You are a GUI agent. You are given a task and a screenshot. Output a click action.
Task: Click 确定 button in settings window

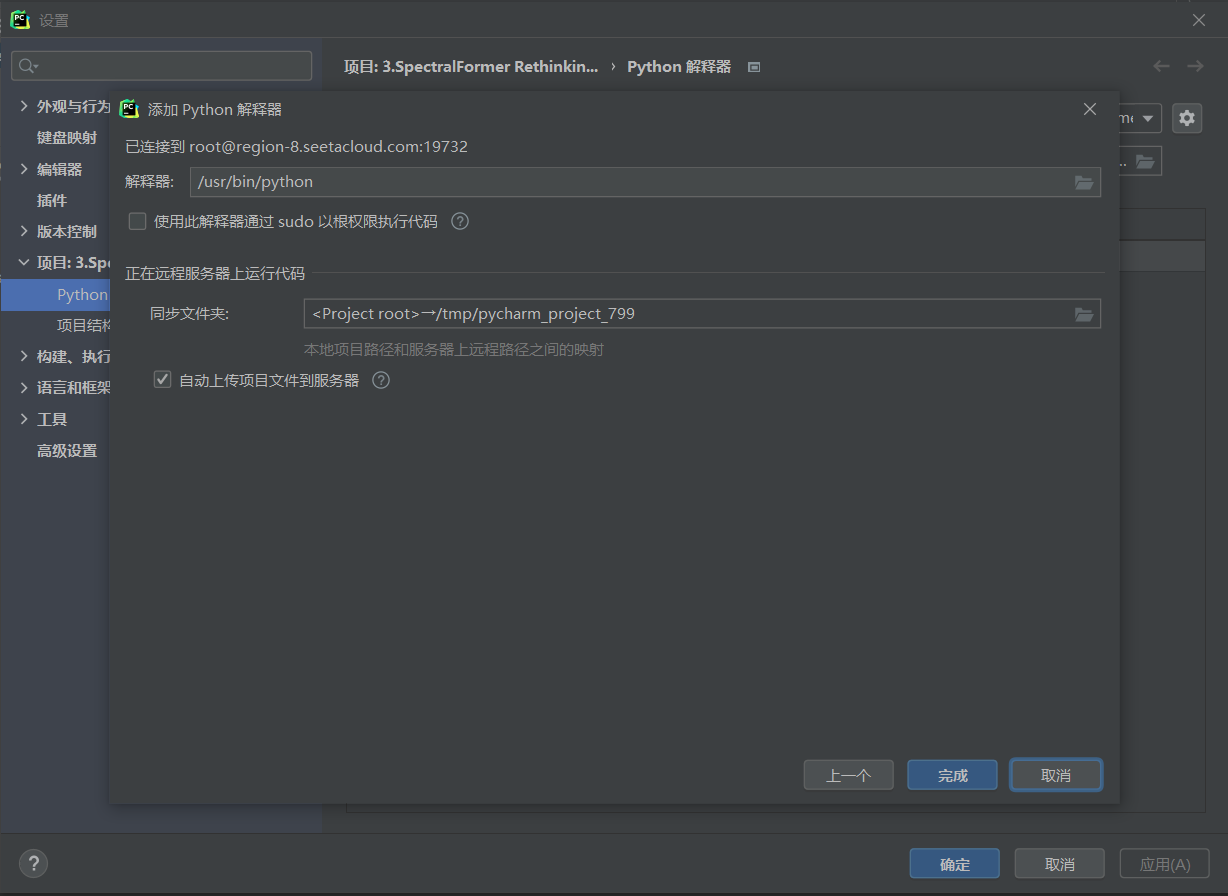[955, 864]
